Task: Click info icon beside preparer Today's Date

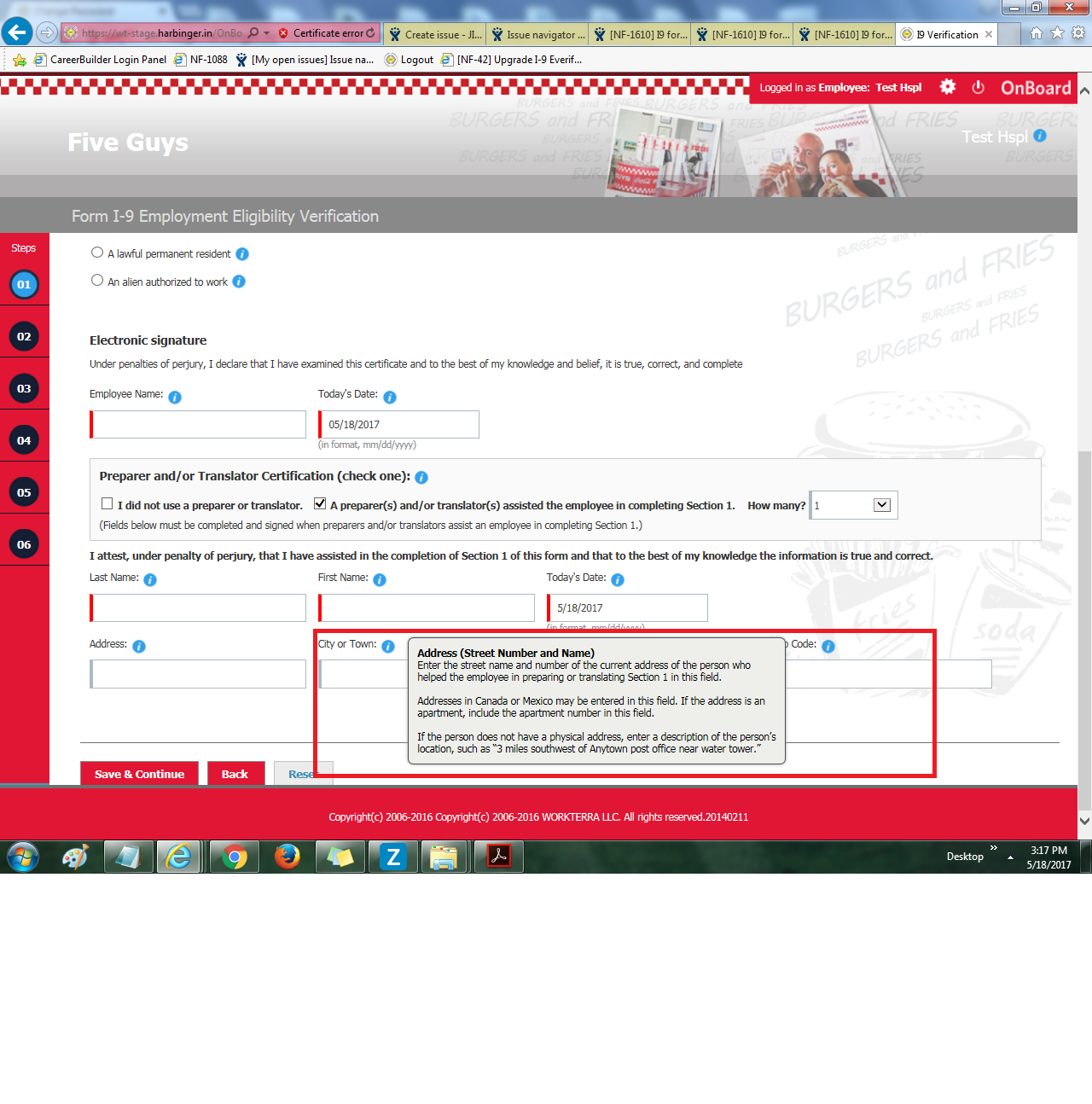Action: coord(618,580)
